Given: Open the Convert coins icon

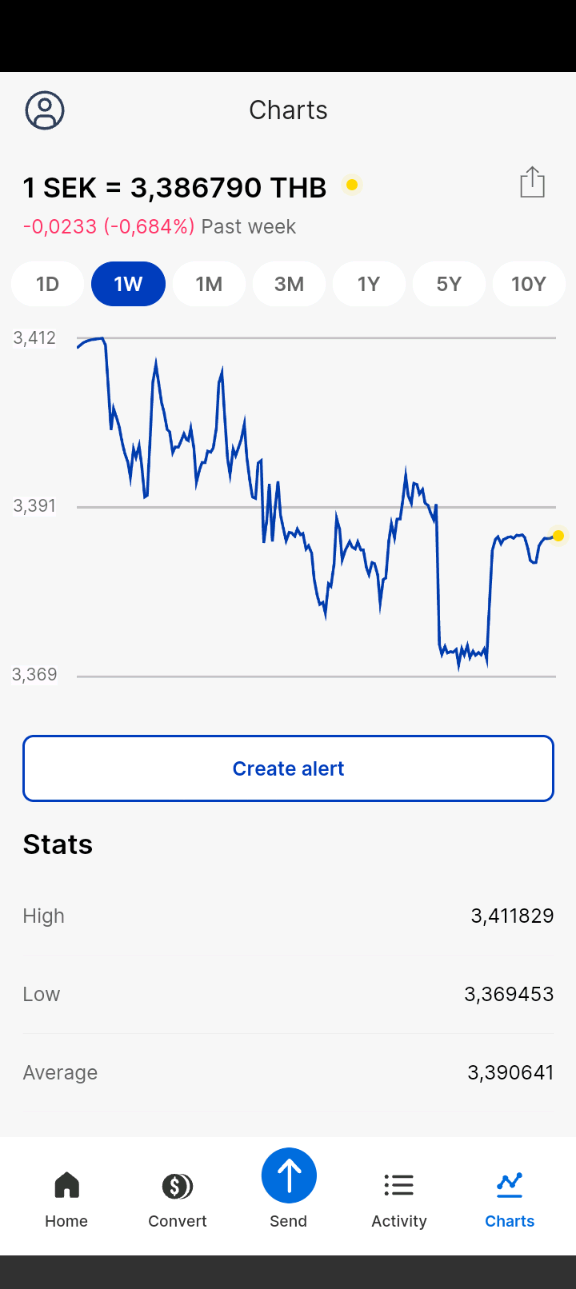Looking at the screenshot, I should (x=177, y=1186).
